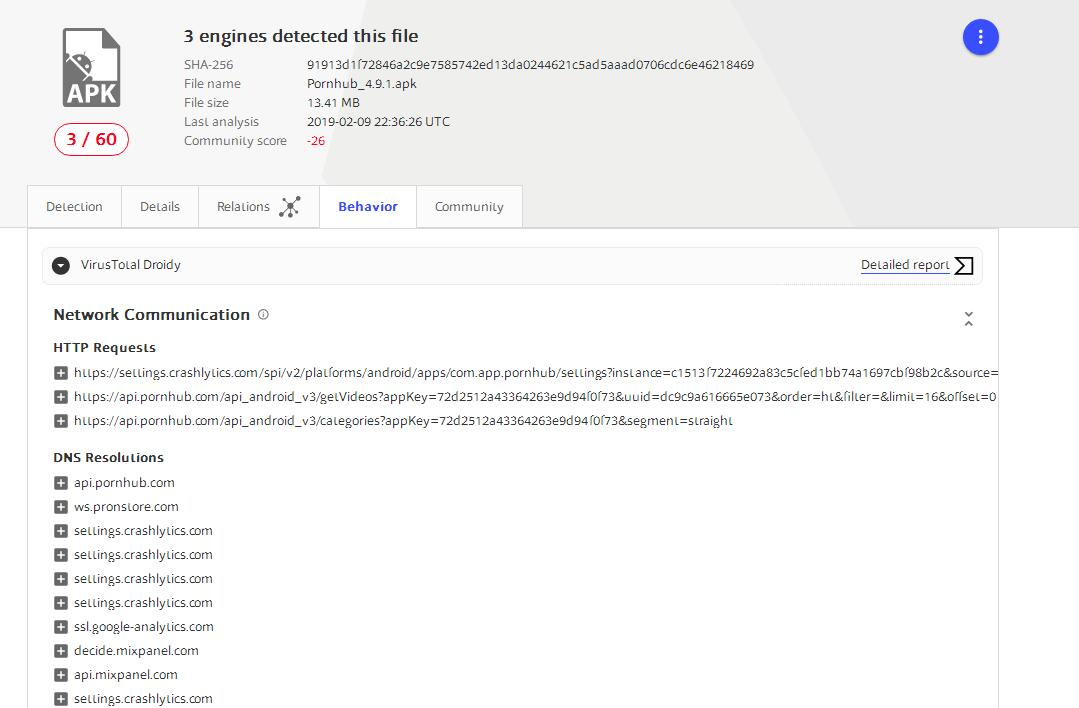The width and height of the screenshot is (1079, 708).
Task: Expand the api.pornhub.com DNS resolution
Action: [x=61, y=483]
